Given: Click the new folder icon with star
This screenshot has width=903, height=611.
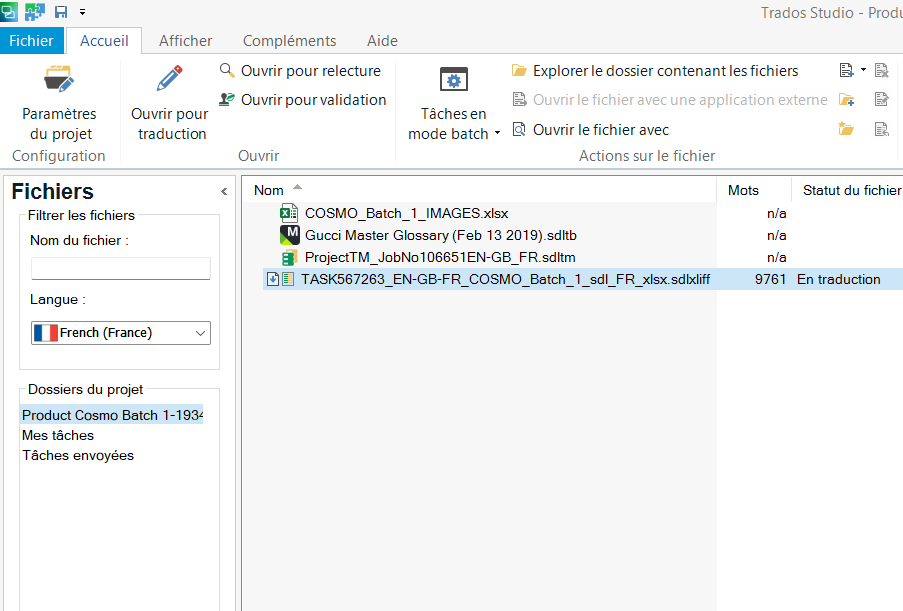Looking at the screenshot, I should (x=846, y=128).
